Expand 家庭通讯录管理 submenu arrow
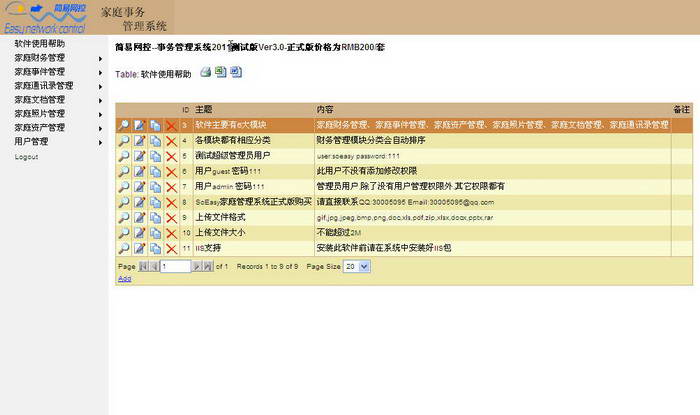 (x=100, y=87)
